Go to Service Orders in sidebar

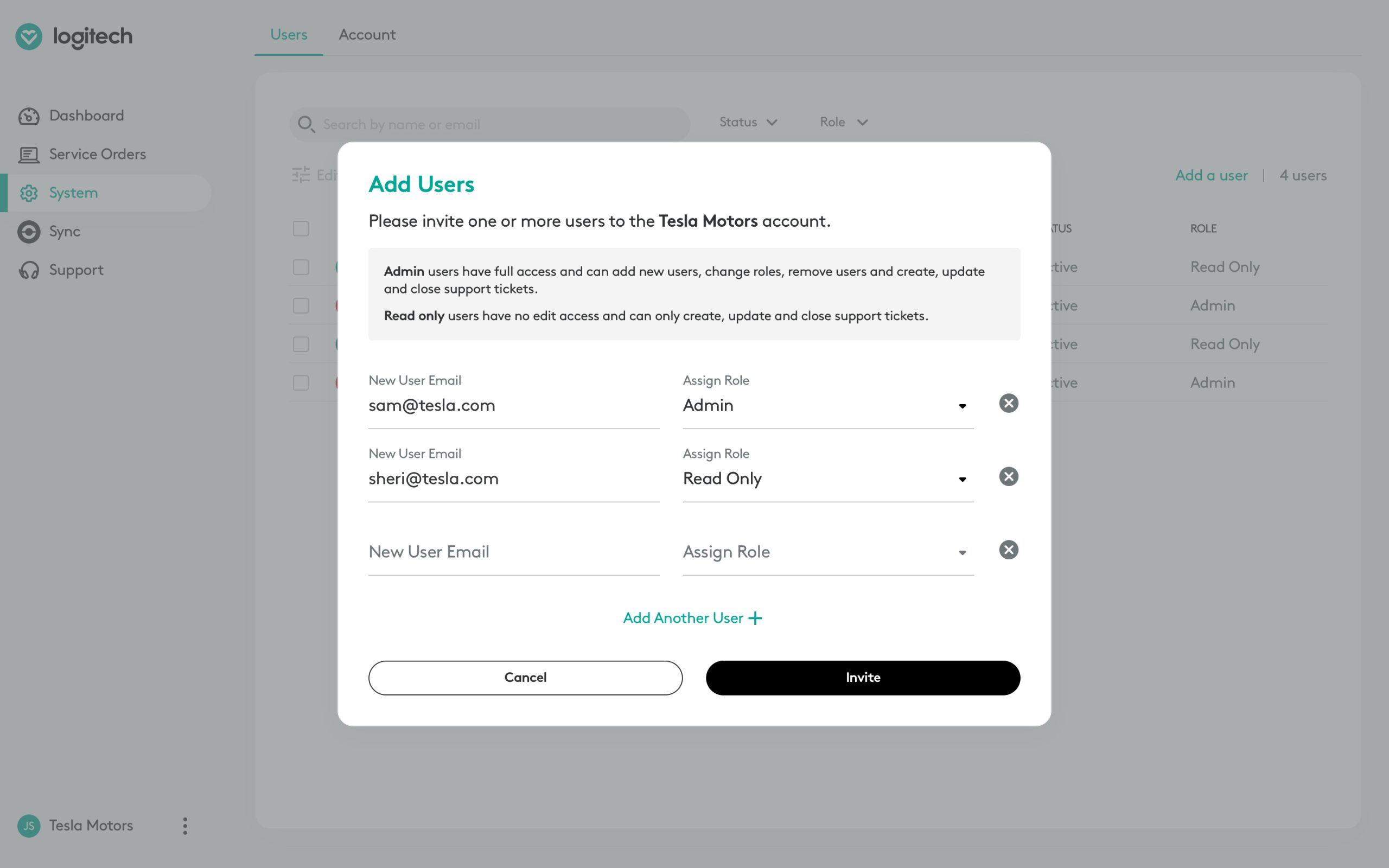(x=81, y=154)
